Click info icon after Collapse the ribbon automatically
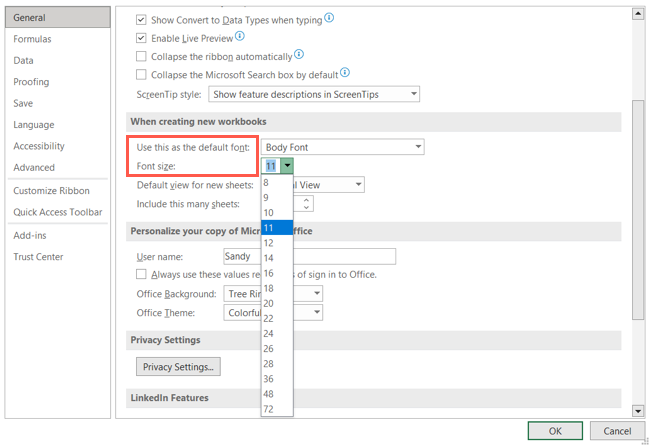The image size is (650, 446). tap(300, 55)
